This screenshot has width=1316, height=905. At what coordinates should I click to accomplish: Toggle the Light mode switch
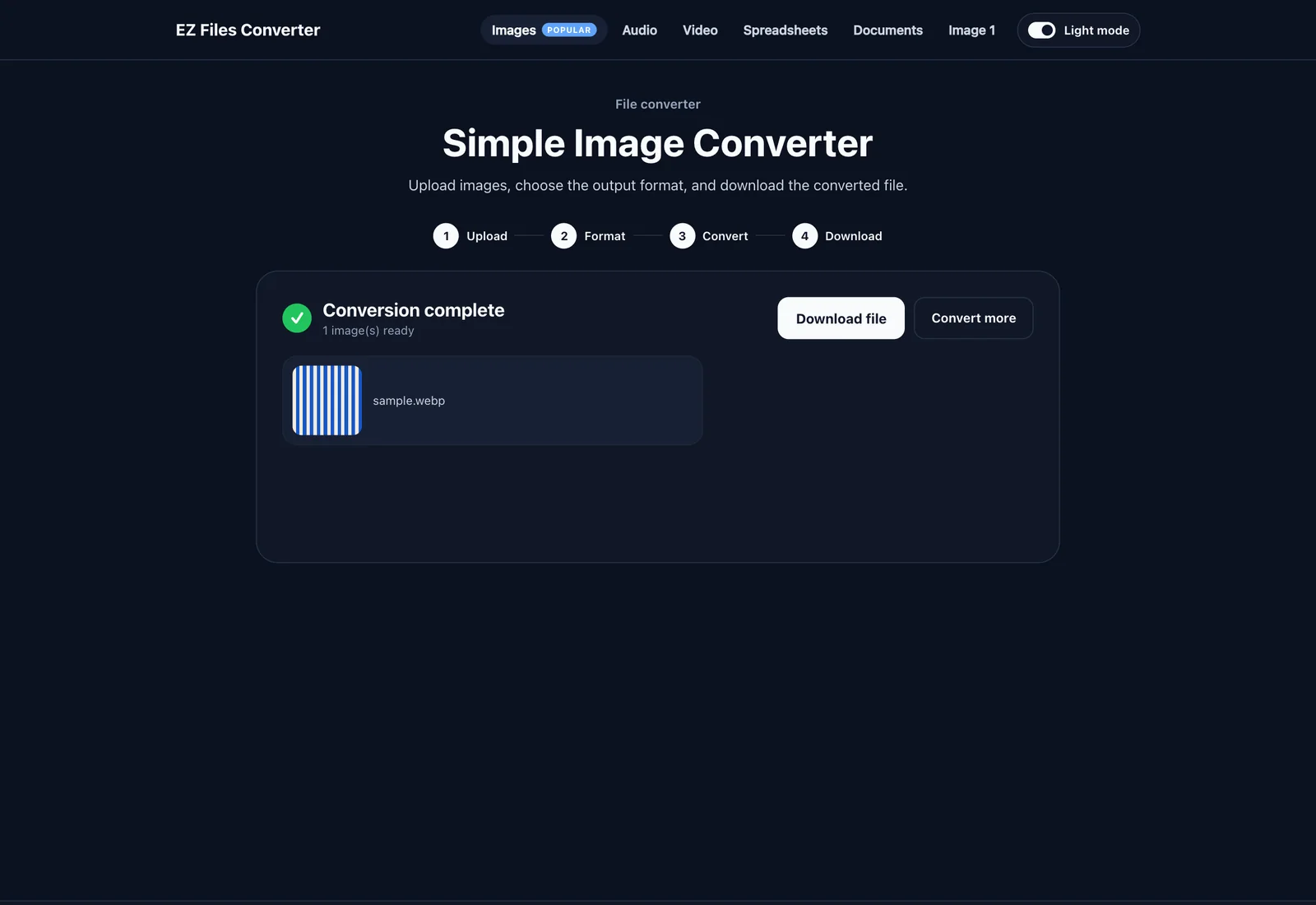click(1041, 30)
